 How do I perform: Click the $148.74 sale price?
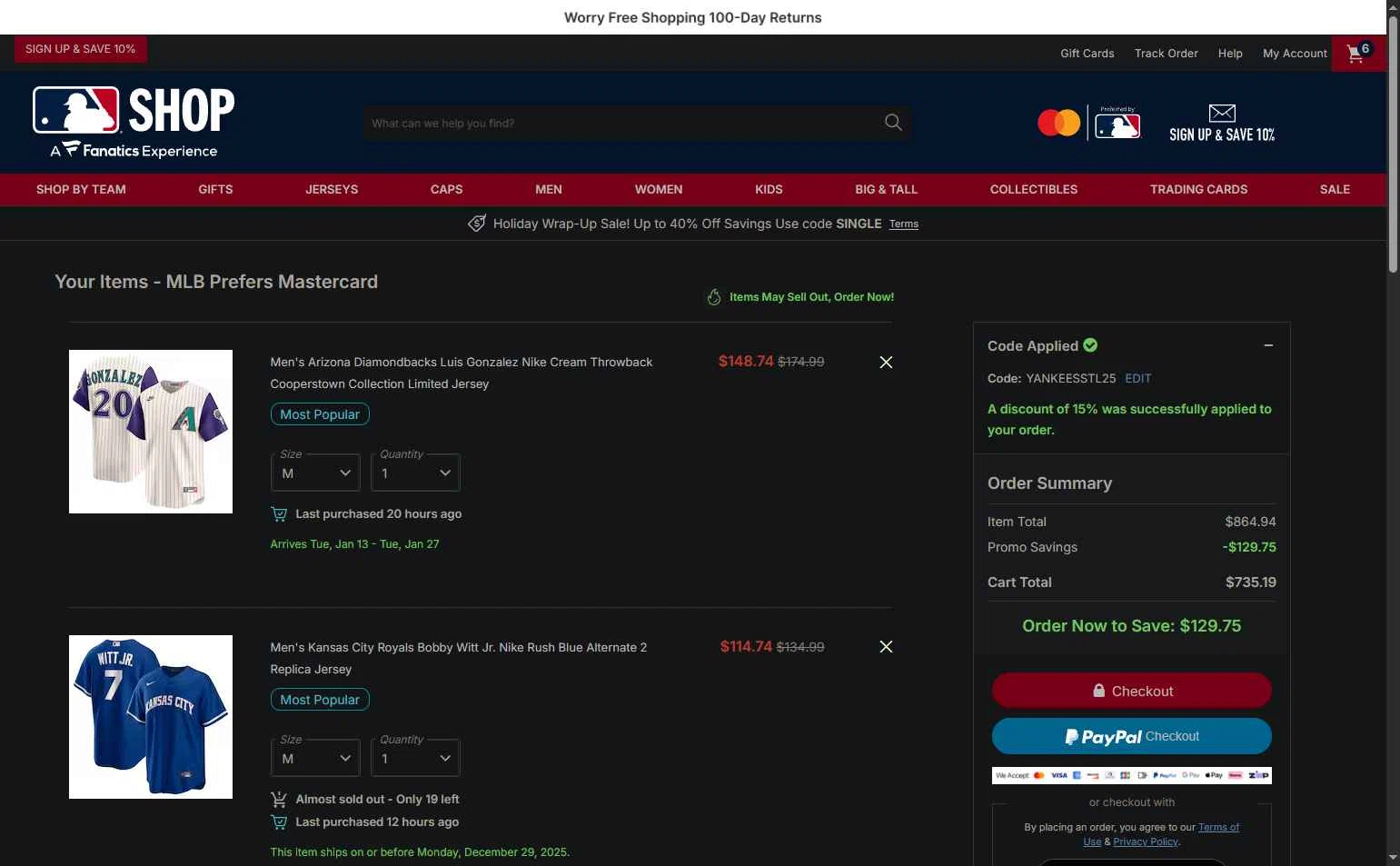click(x=746, y=362)
